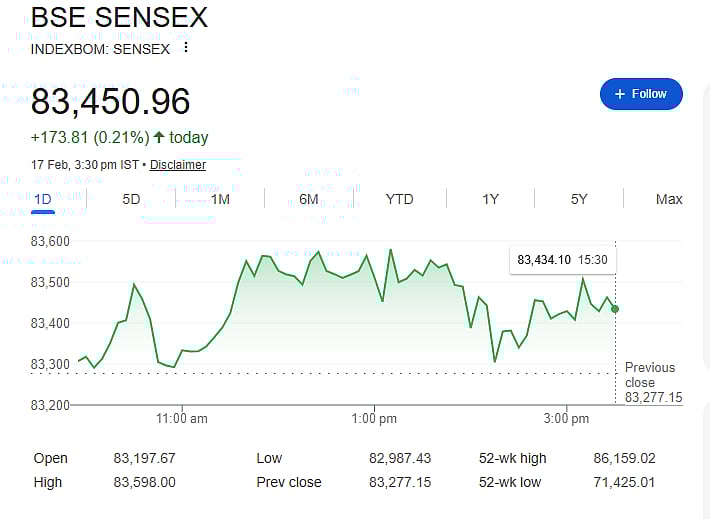The height and width of the screenshot is (519, 710).
Task: Click the 83,434.10 15:30 chart tooltip
Action: coord(562,260)
